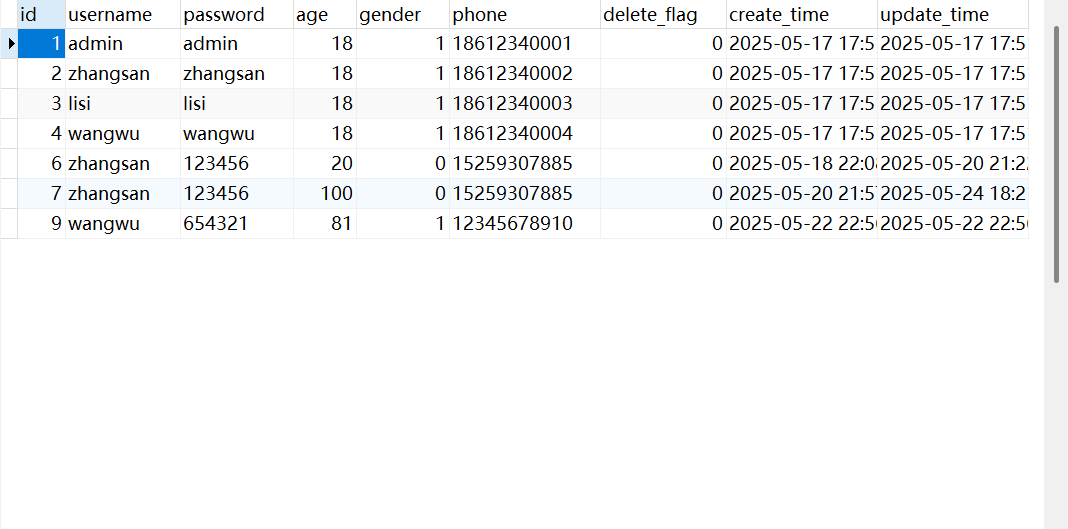1068x529 pixels.
Task: Click gender value in row id 9
Action: pyautogui.click(x=403, y=223)
